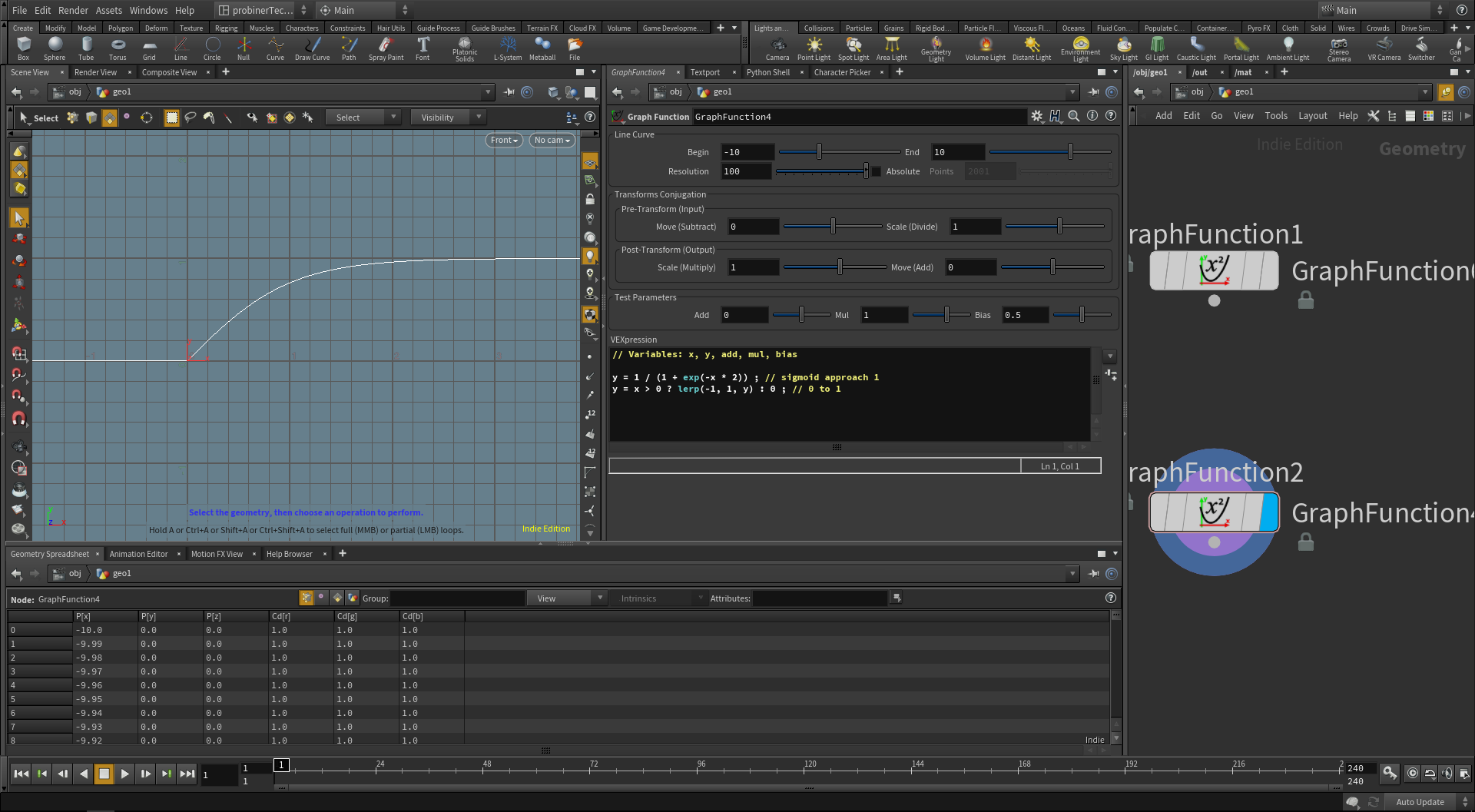
Task: Enable the Absolute checkbox in Line Curve
Action: pyautogui.click(x=876, y=171)
